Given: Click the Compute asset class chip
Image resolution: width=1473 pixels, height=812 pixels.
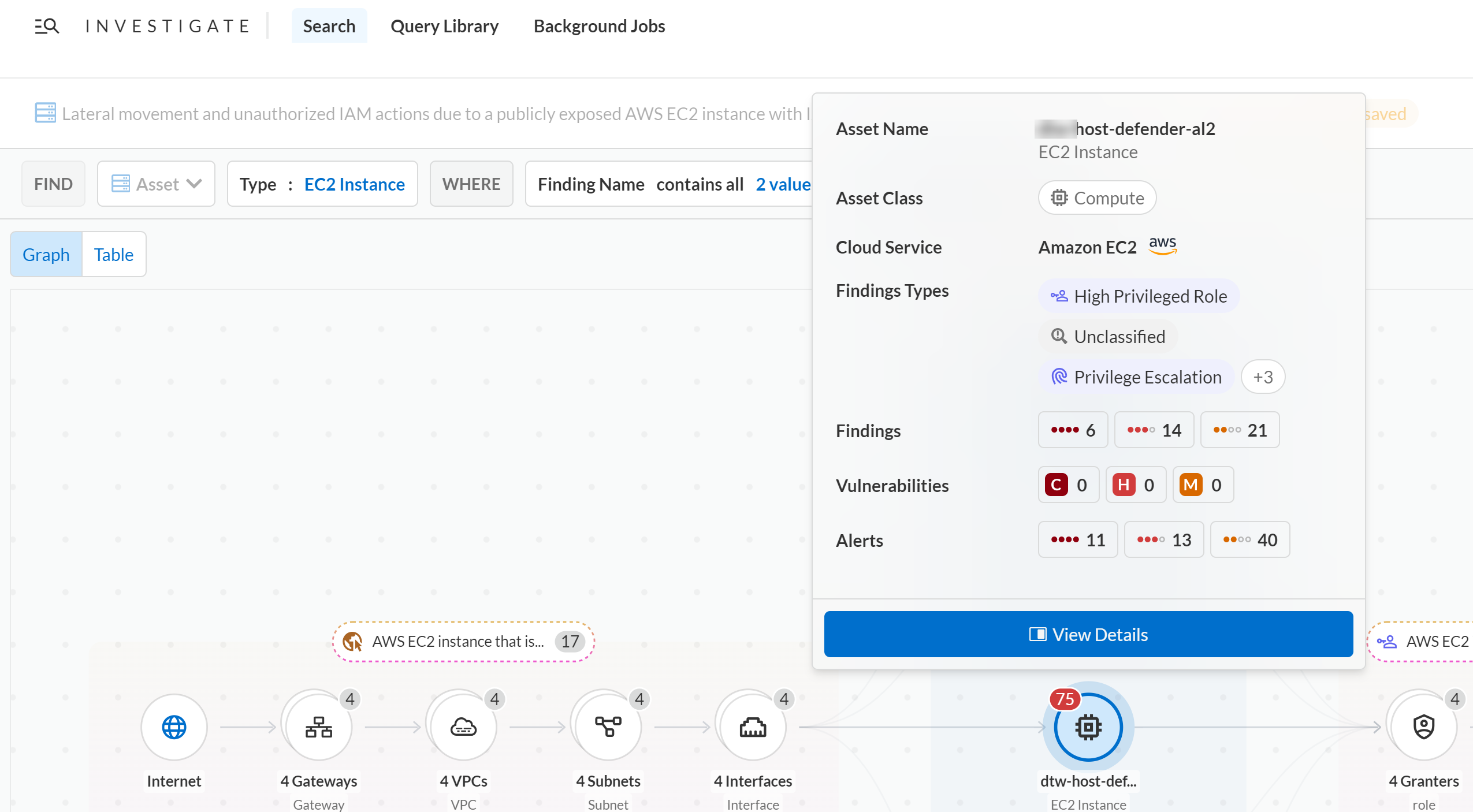Looking at the screenshot, I should [1097, 198].
